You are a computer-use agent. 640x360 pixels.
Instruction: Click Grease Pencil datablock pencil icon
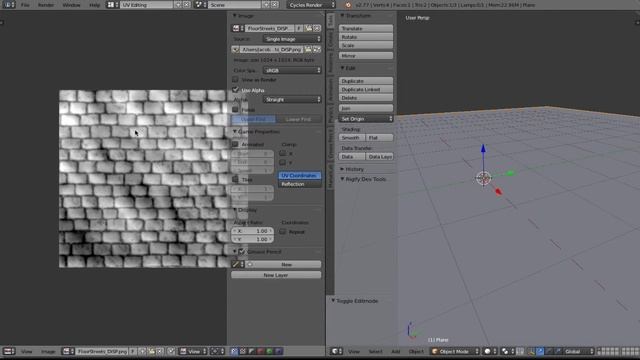pyautogui.click(x=238, y=264)
